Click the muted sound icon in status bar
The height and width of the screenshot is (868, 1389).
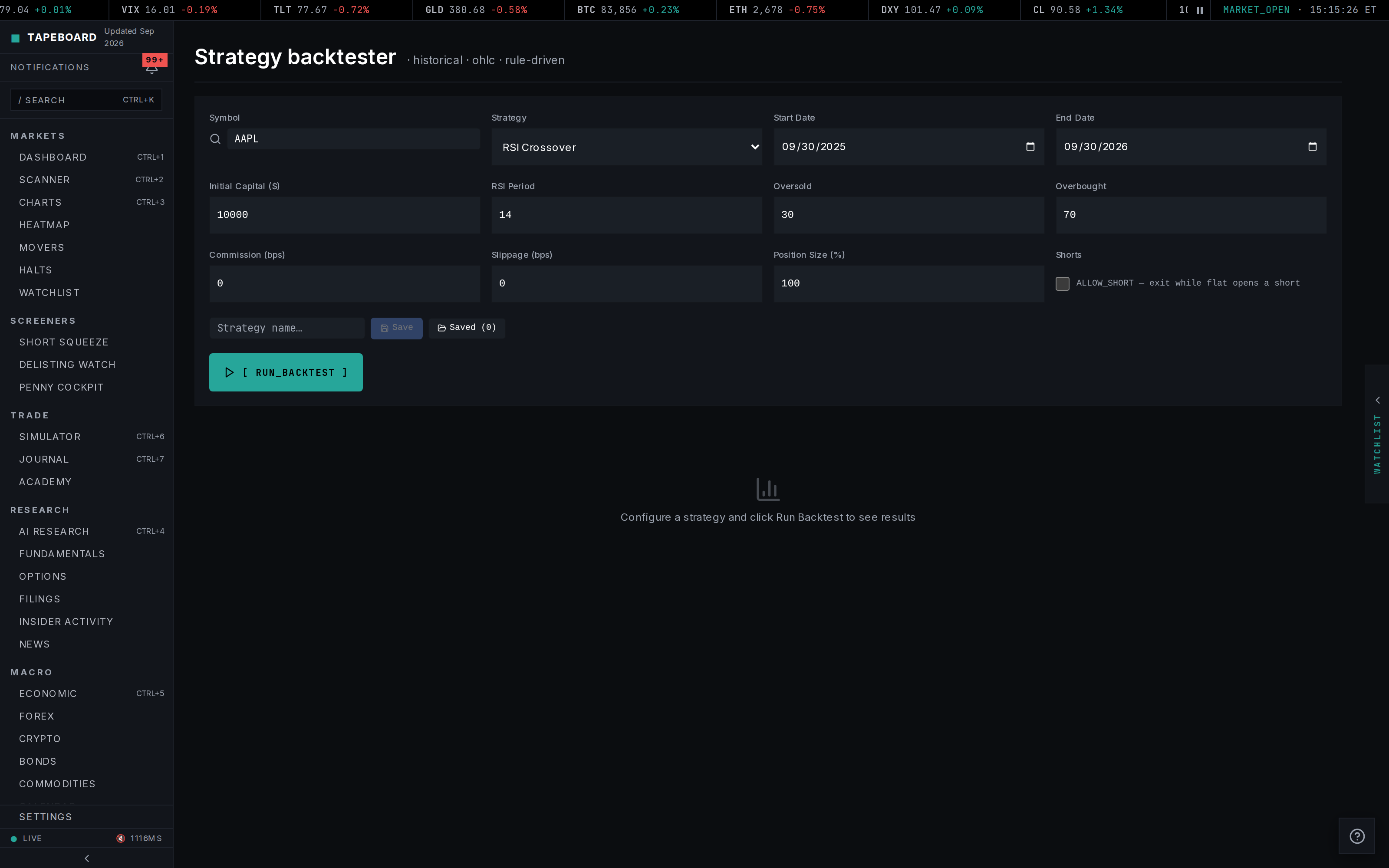pyautogui.click(x=121, y=838)
